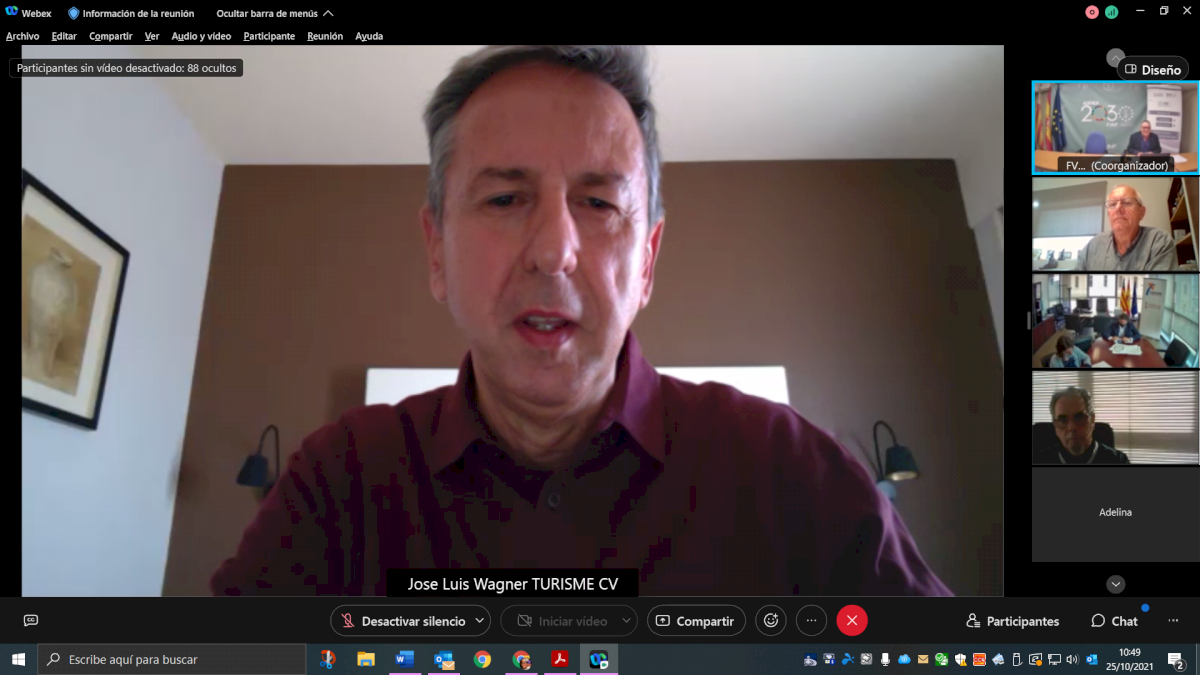Open the Diseño layout selector
1200x675 pixels.
1152,70
